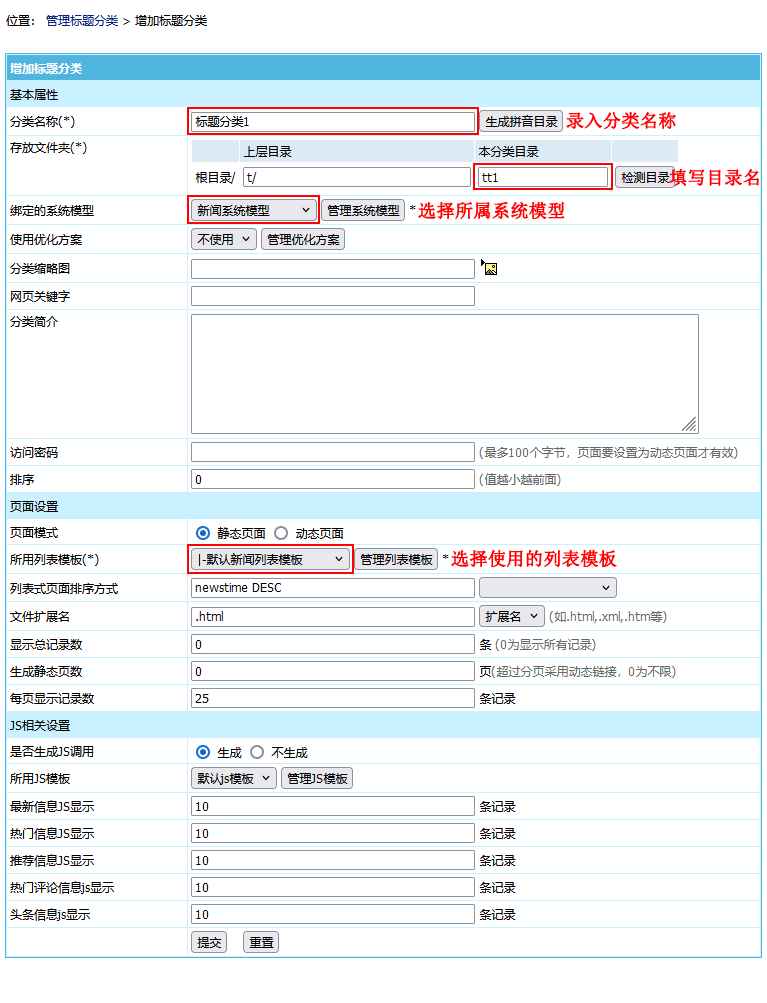Reset the form with 重置 button
The height and width of the screenshot is (1003, 767).
[x=261, y=942]
